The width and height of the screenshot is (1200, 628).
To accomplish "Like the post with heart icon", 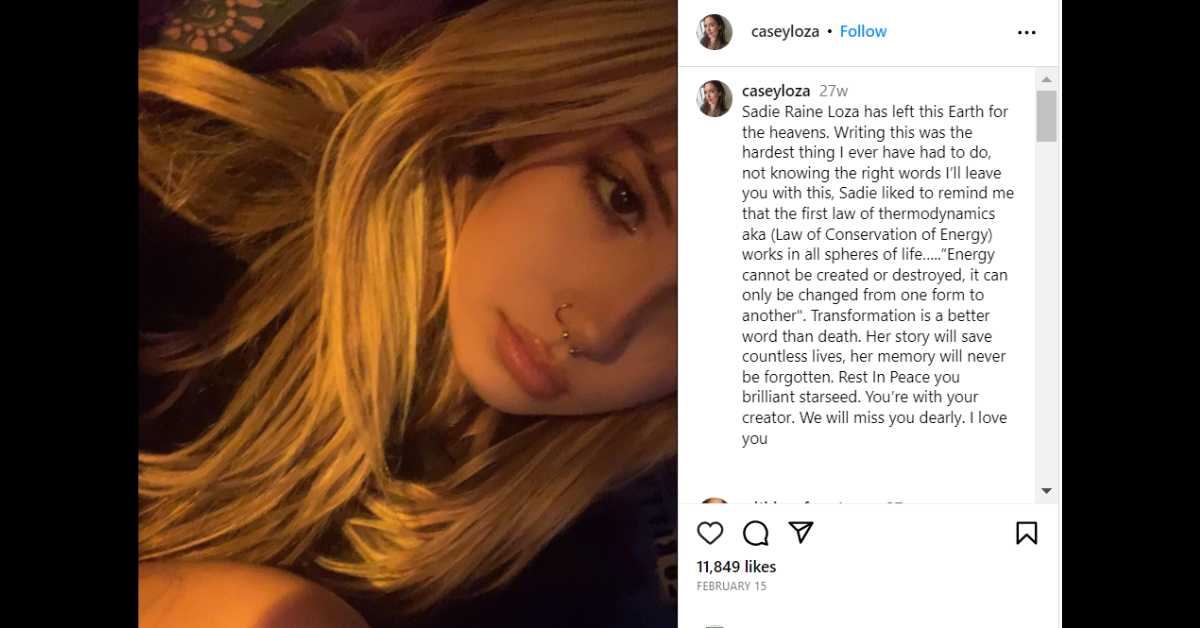I will click(710, 533).
